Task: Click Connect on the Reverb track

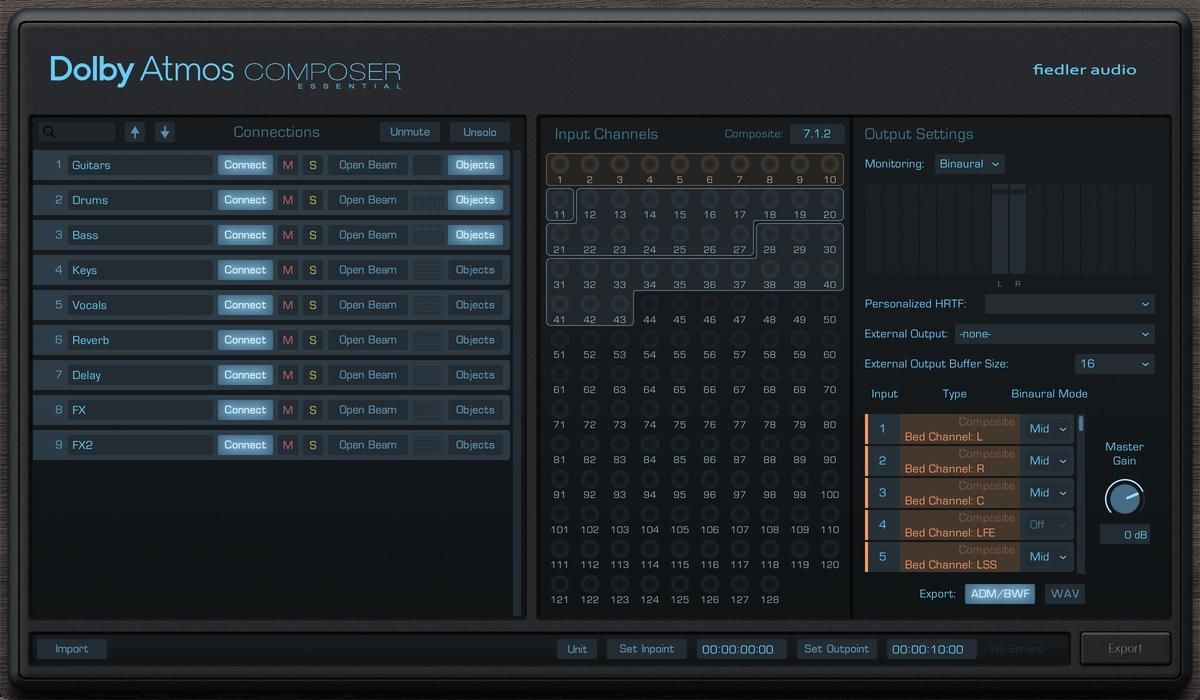Action: [245, 340]
